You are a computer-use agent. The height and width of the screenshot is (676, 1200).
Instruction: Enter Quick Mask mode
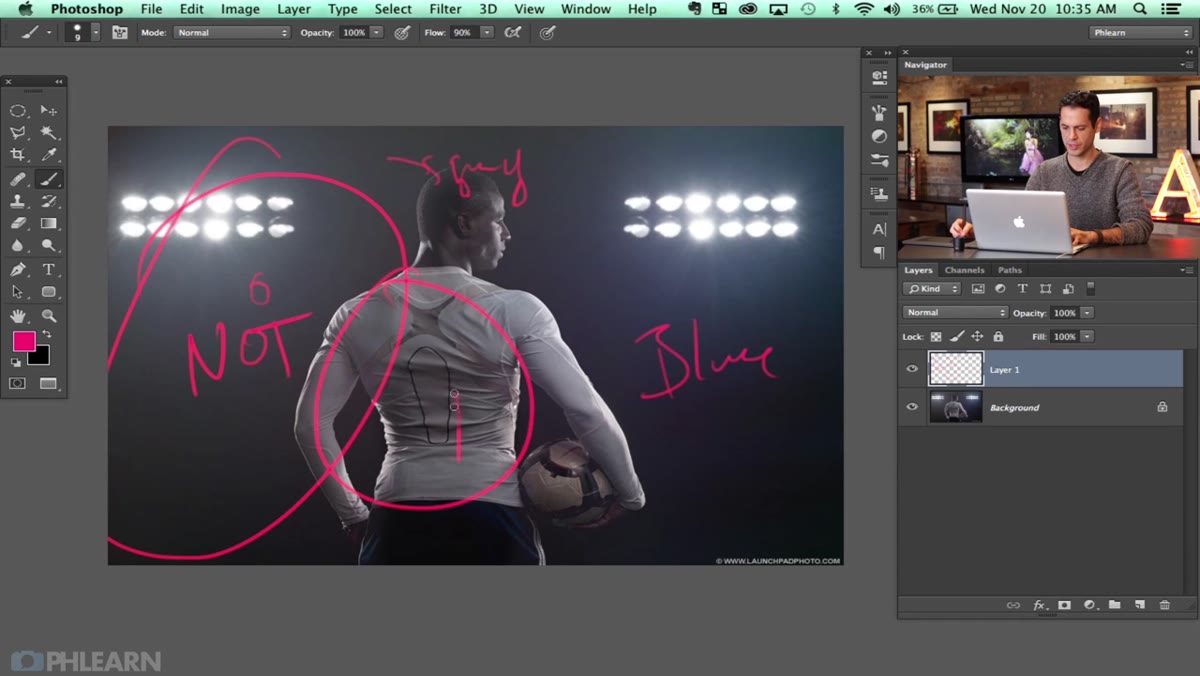click(x=18, y=383)
